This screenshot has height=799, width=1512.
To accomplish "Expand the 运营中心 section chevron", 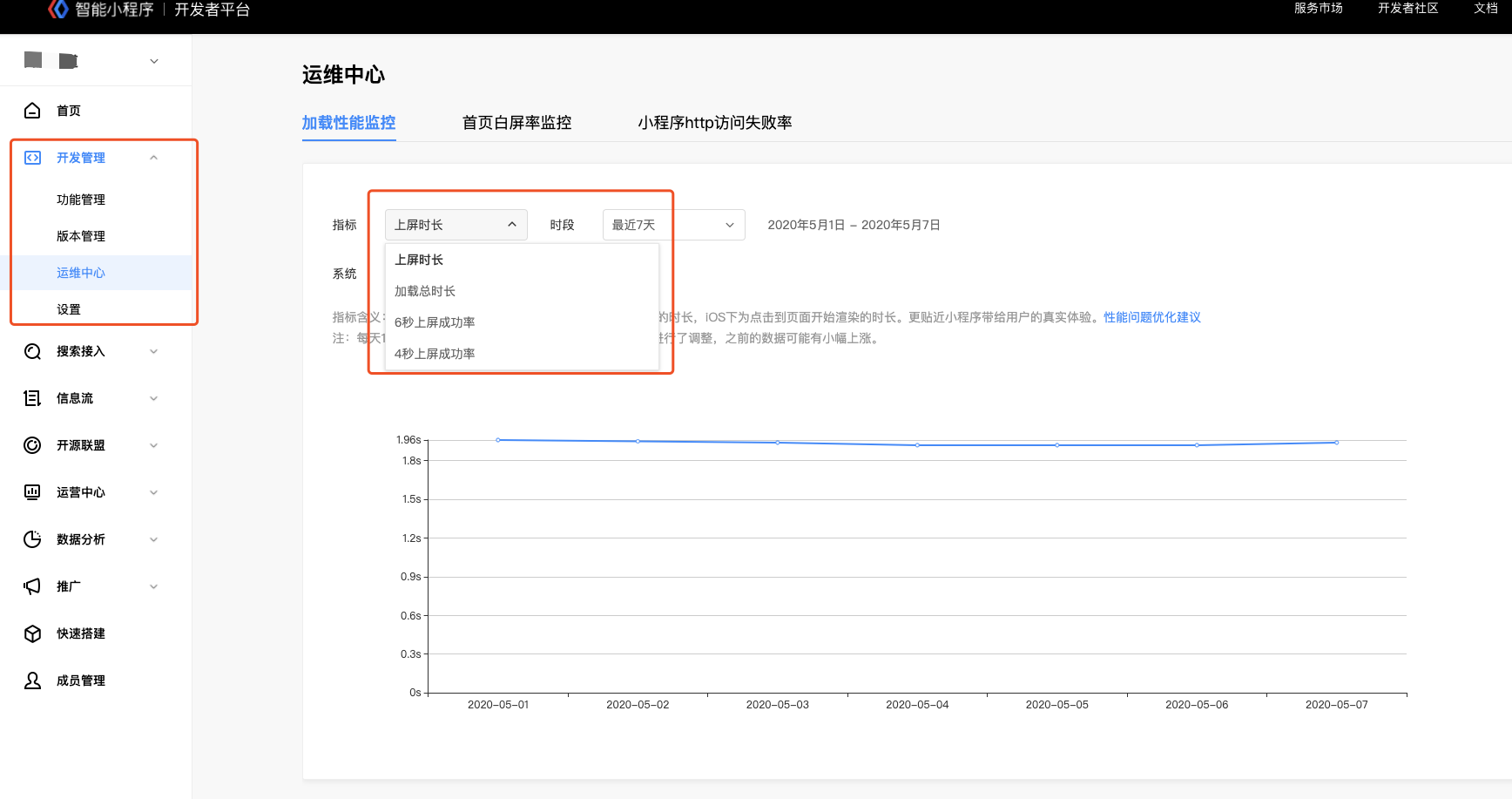I will (x=154, y=492).
